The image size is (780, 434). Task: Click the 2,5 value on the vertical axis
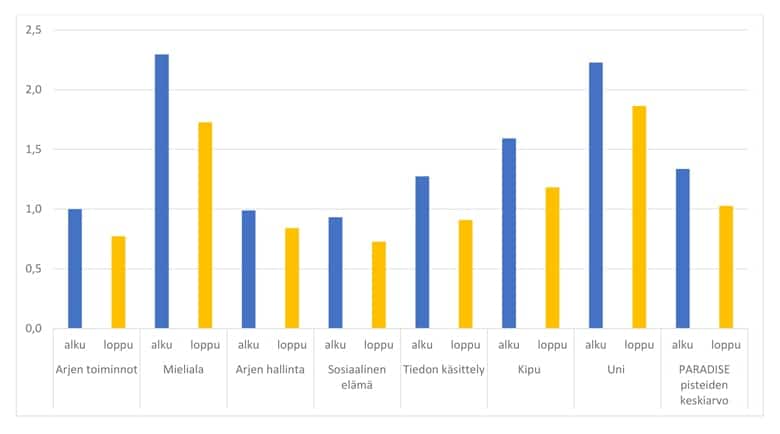(33, 30)
